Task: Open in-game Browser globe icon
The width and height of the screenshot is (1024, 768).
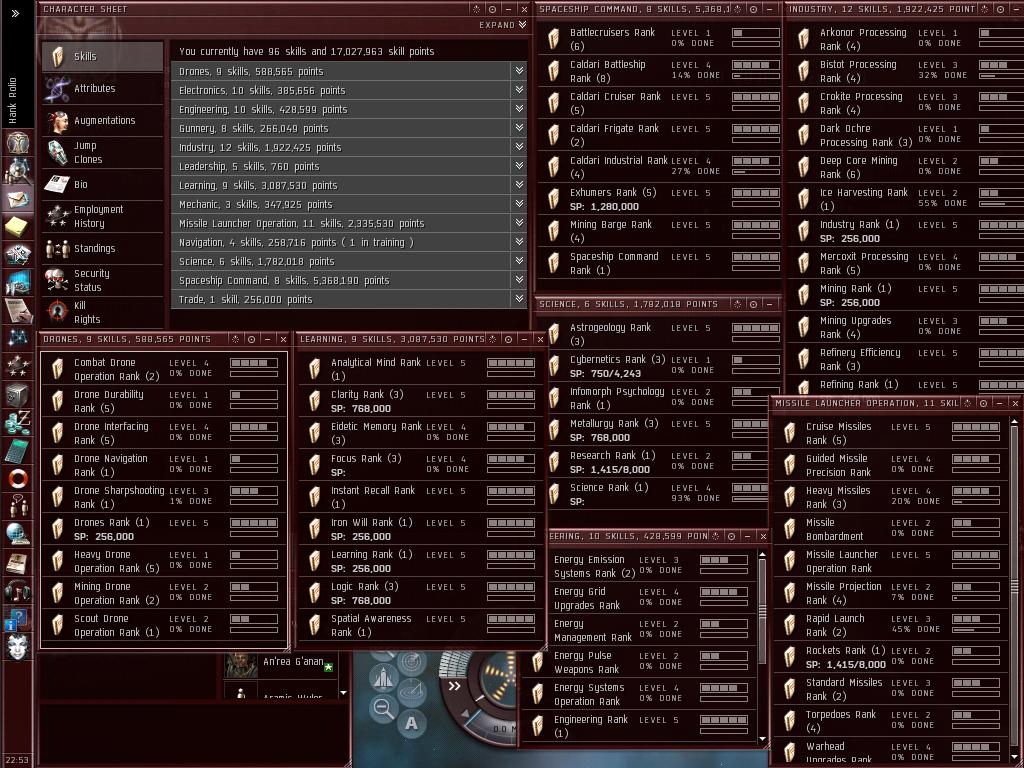Action: pyautogui.click(x=17, y=535)
